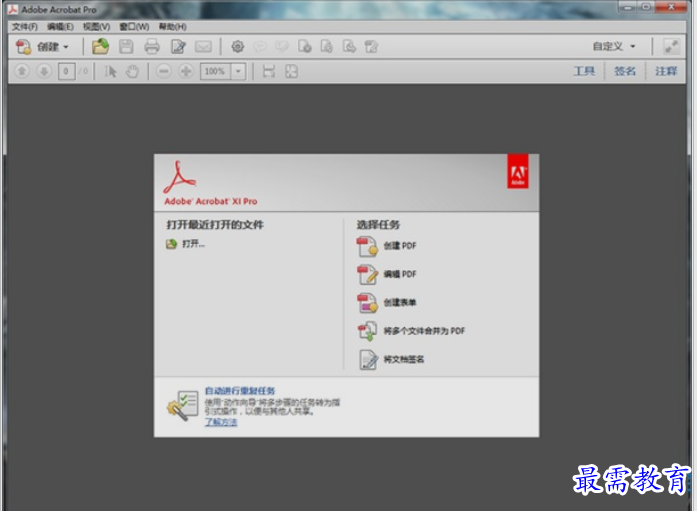Click the Adobe logo badge in welcome panel
Viewport: 697px width, 511px height.
coord(518,172)
